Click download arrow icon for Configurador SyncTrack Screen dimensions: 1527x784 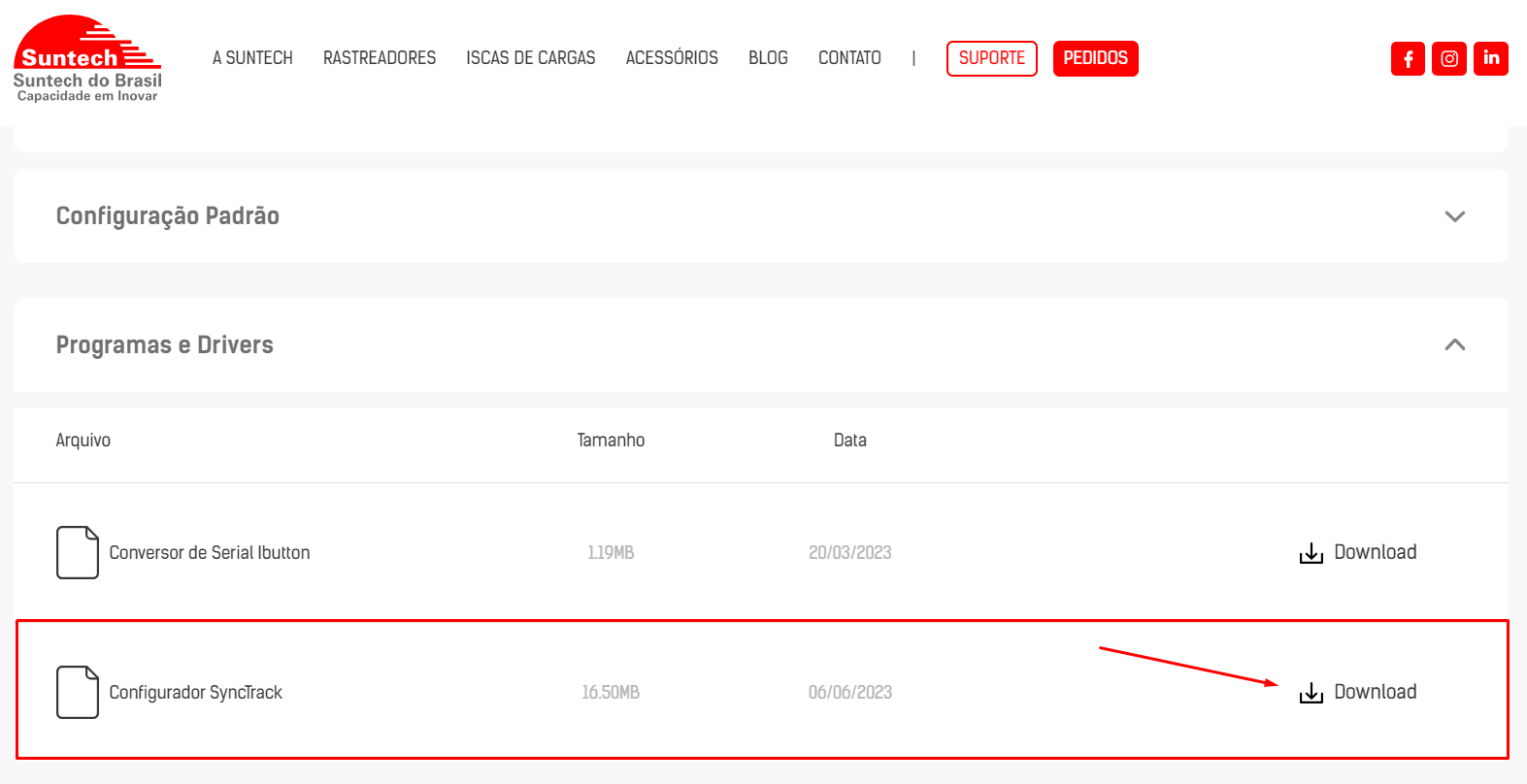[1311, 693]
